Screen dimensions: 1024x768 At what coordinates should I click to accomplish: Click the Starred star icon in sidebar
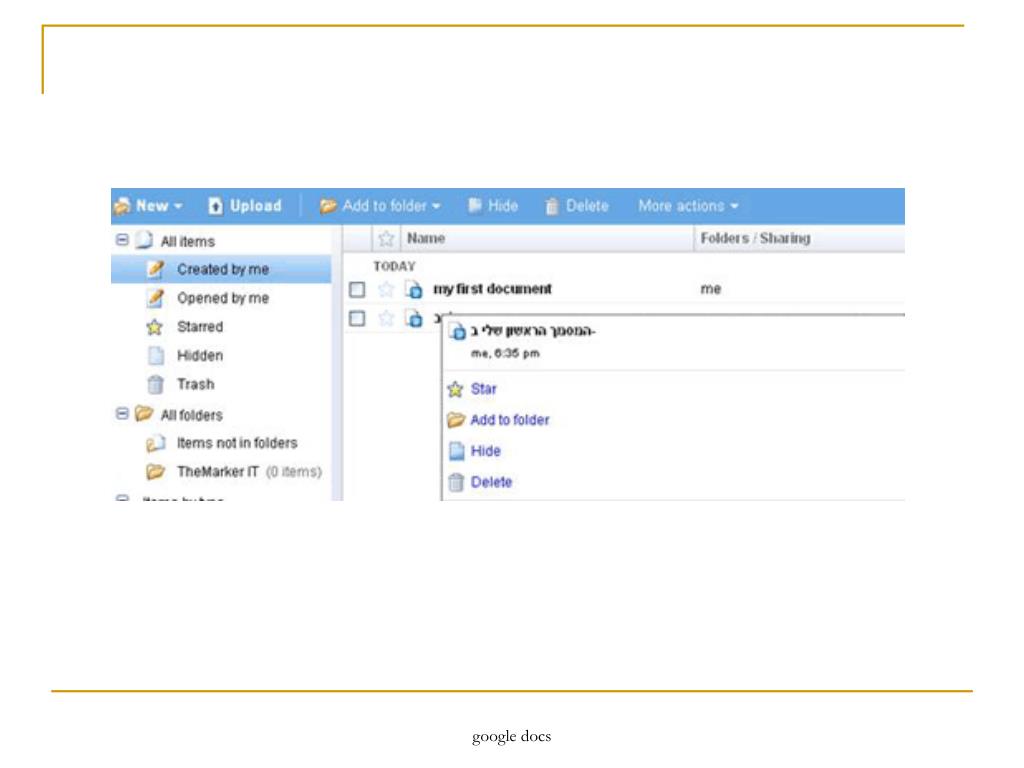pos(155,327)
